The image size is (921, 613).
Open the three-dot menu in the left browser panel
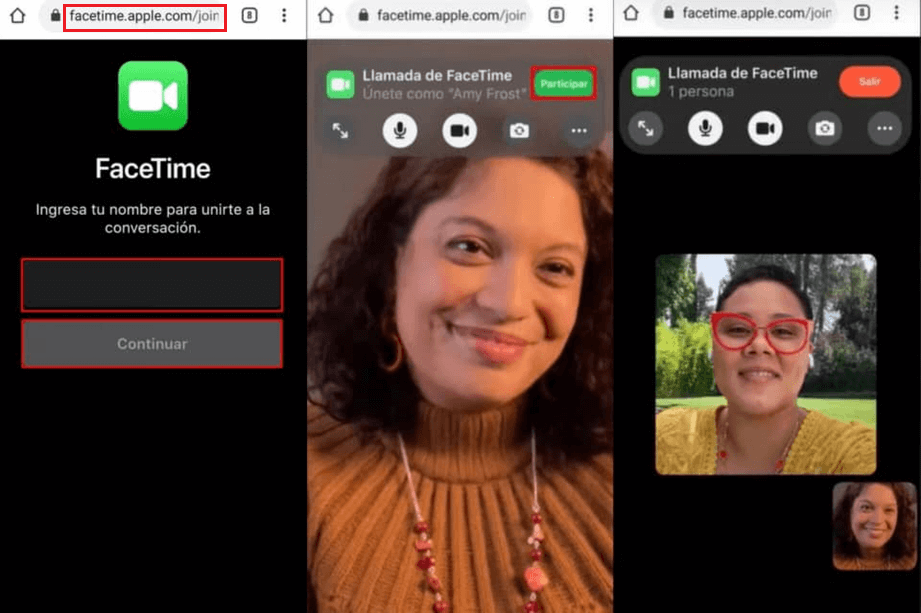(x=284, y=15)
